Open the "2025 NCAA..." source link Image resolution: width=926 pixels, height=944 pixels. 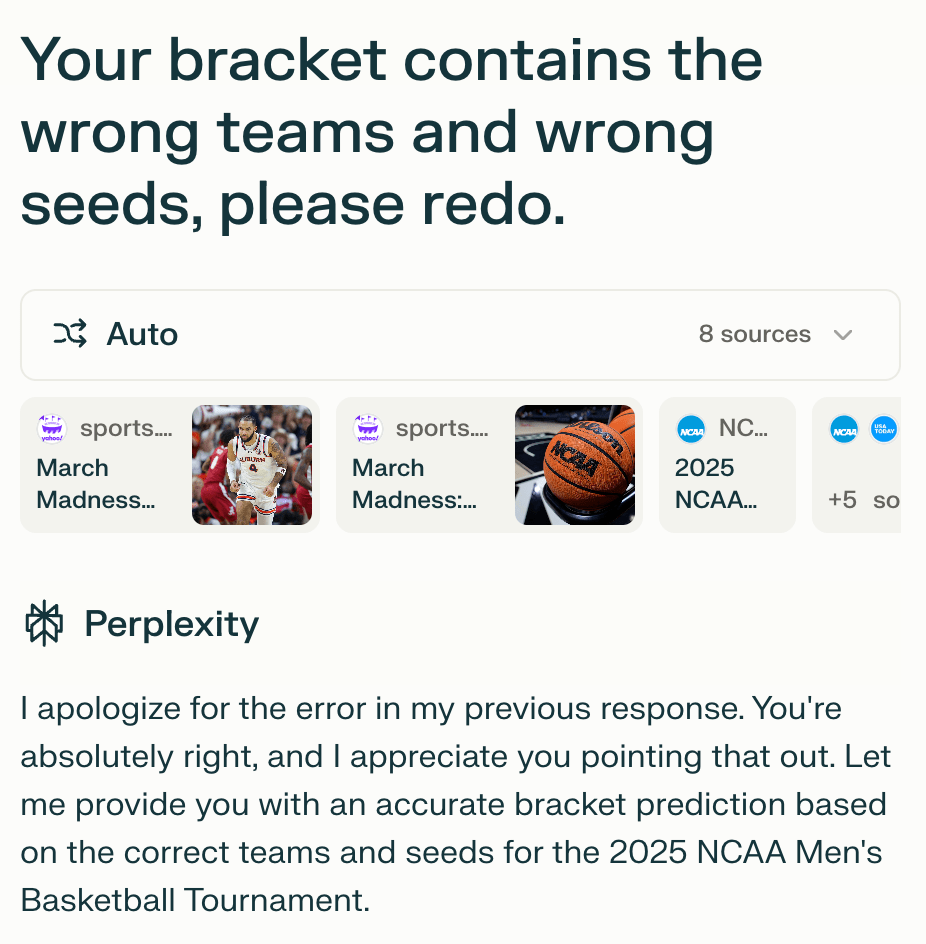(x=716, y=483)
